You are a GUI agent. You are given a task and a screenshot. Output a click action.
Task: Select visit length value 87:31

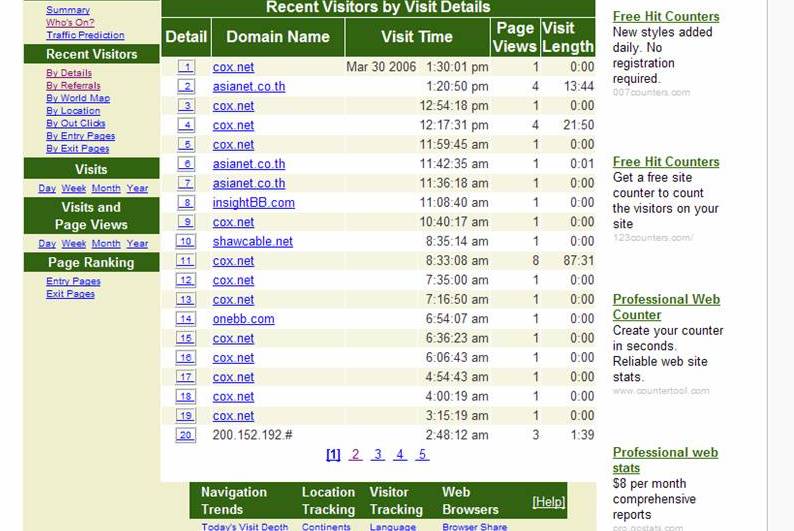coord(578,261)
